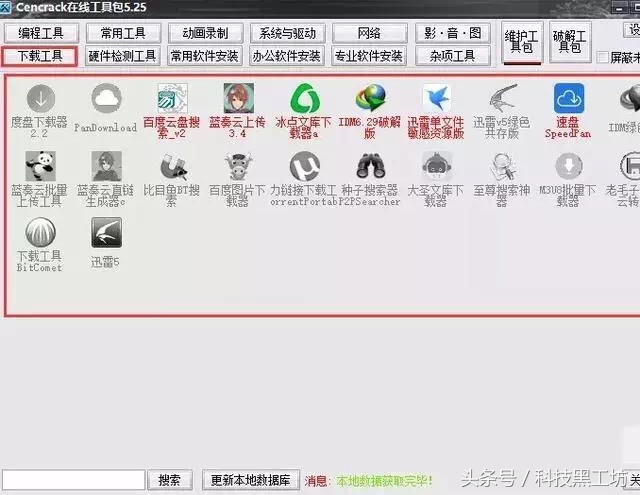
Task: Open 办公软件安装 category
Action: [287, 56]
